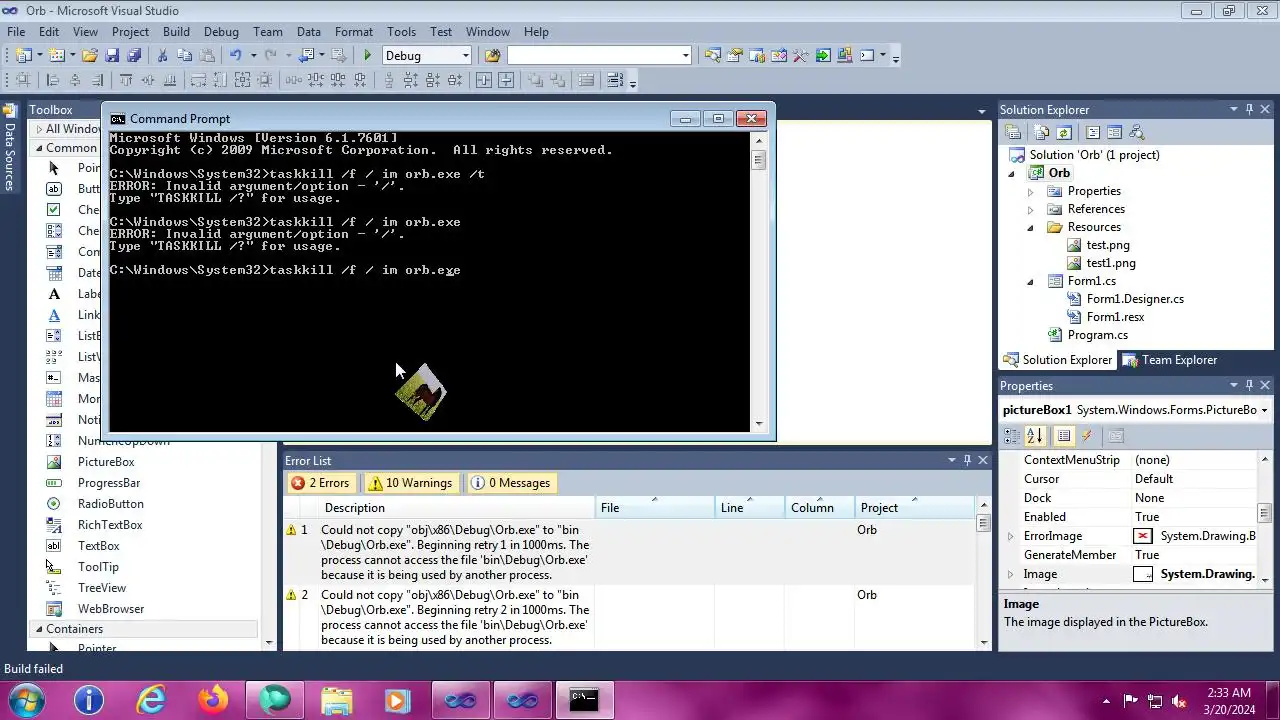Pin the Error List panel
The width and height of the screenshot is (1280, 720).
pyautogui.click(x=967, y=461)
